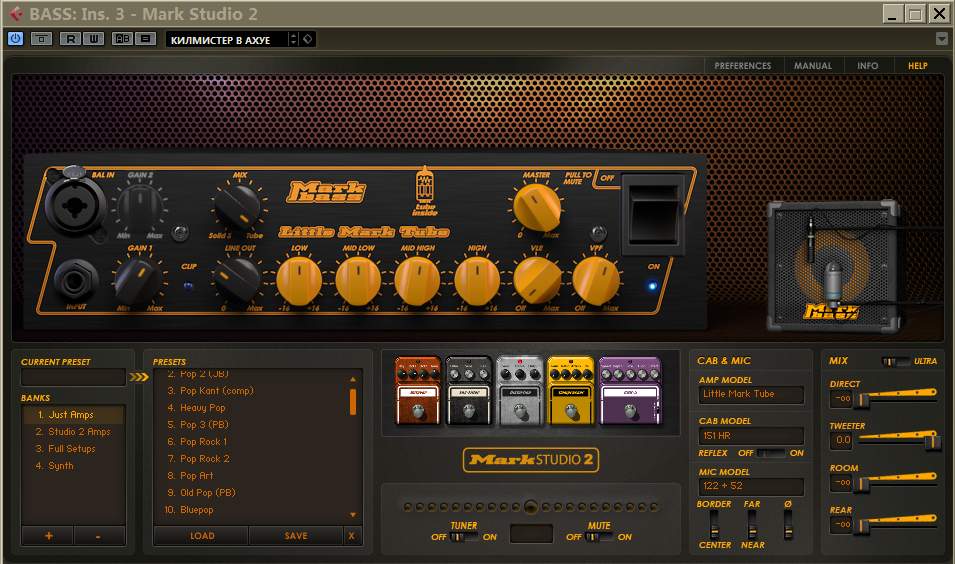955x564 pixels.
Task: Select the Full Setups bank
Action: 73,449
